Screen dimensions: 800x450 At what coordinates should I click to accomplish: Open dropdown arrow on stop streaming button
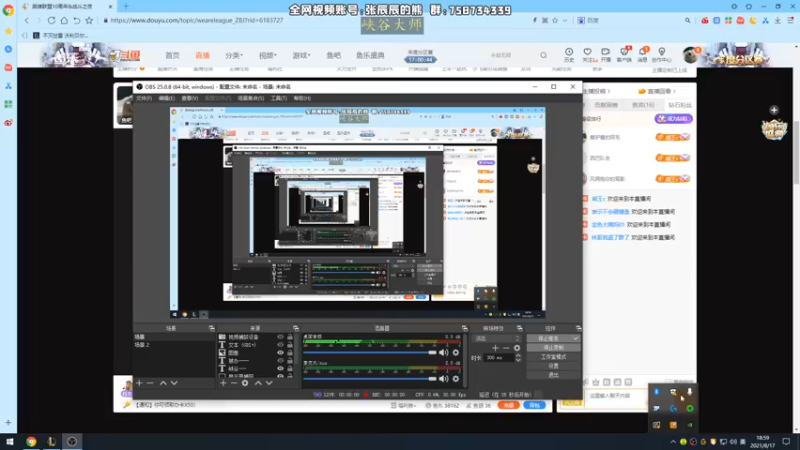576,338
